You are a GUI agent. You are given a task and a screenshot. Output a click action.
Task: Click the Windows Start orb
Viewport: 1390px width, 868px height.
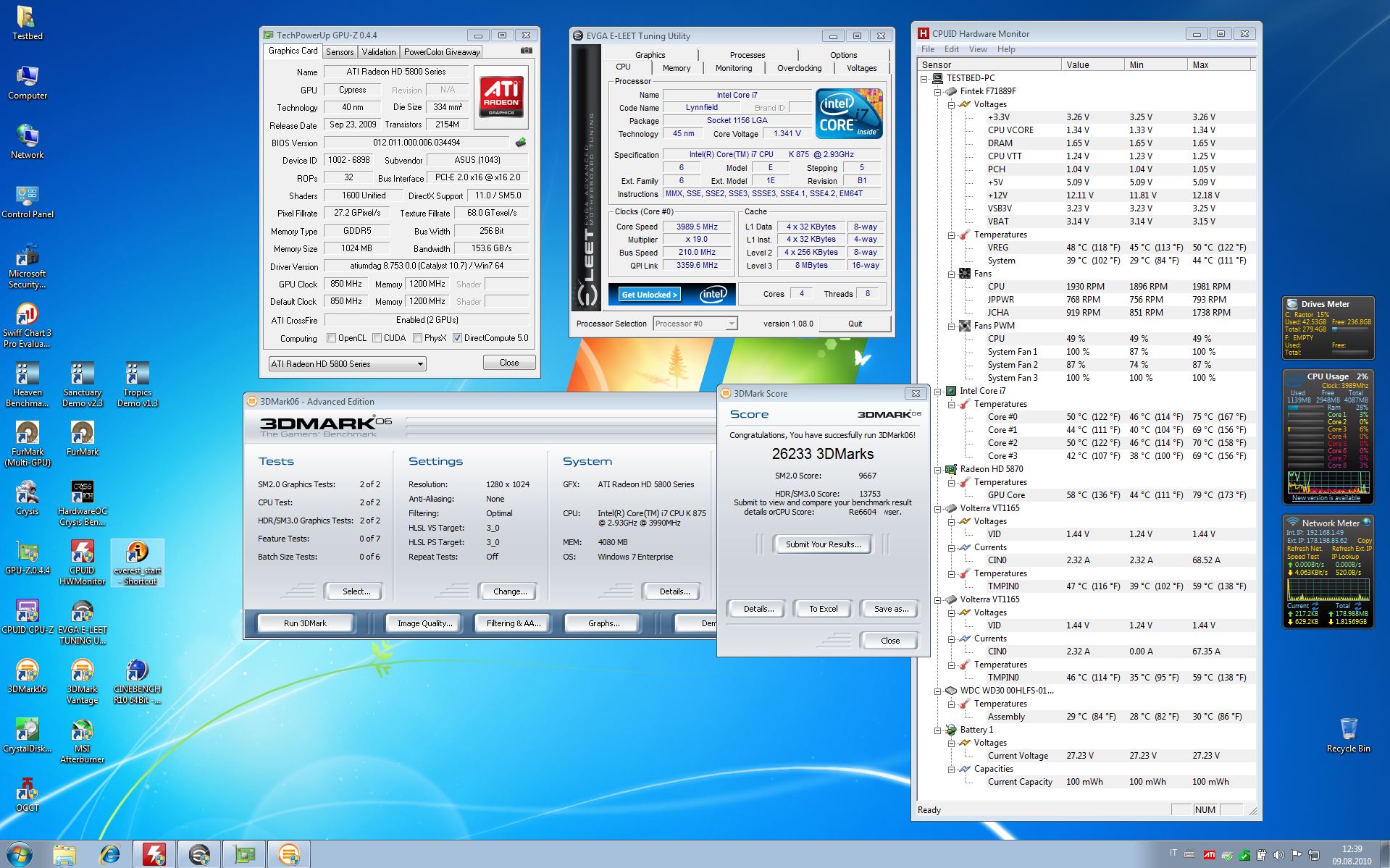pos(20,854)
